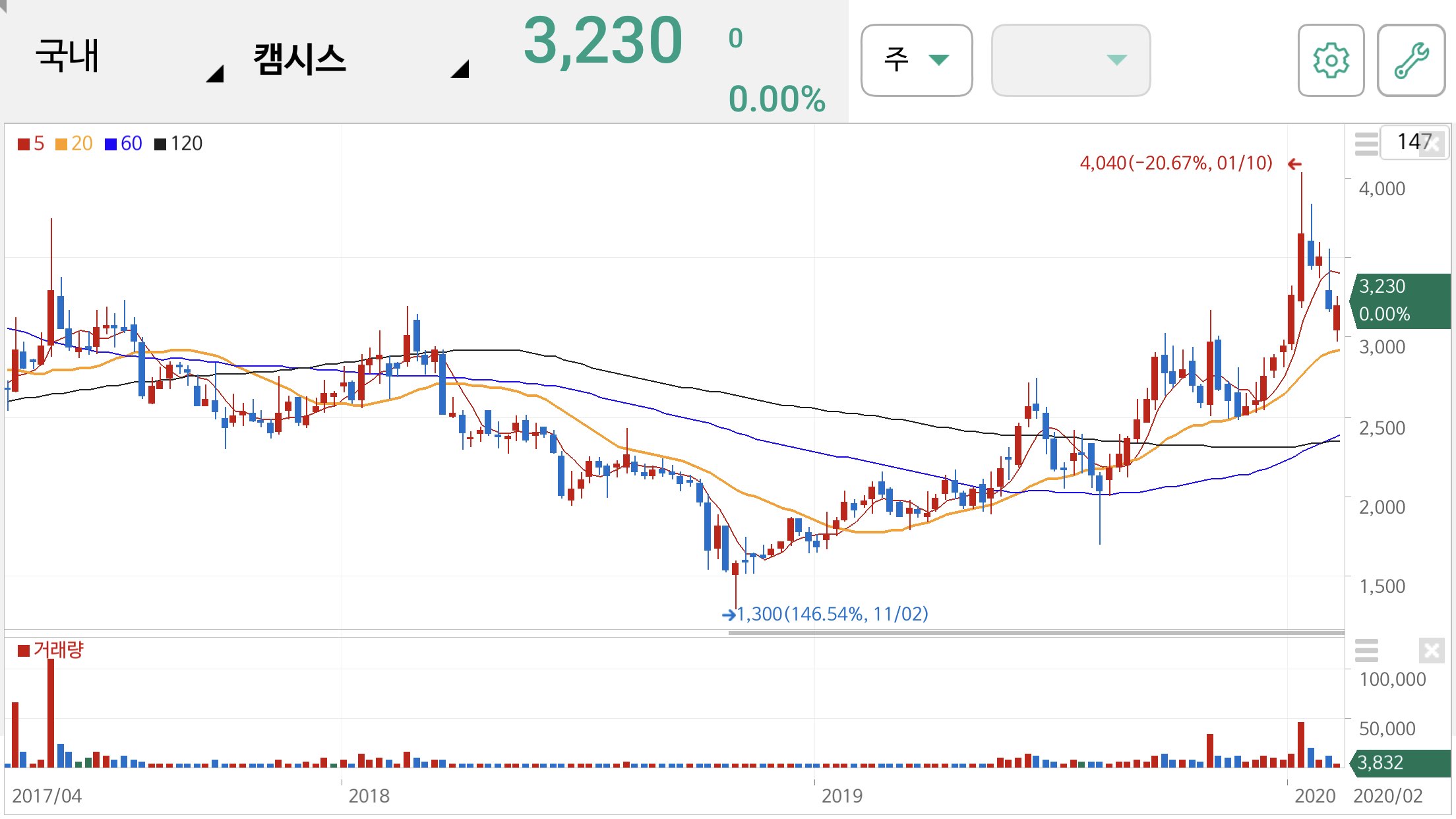The width and height of the screenshot is (1456, 819).
Task: Expand the 국내 market selector
Action: coord(129,58)
